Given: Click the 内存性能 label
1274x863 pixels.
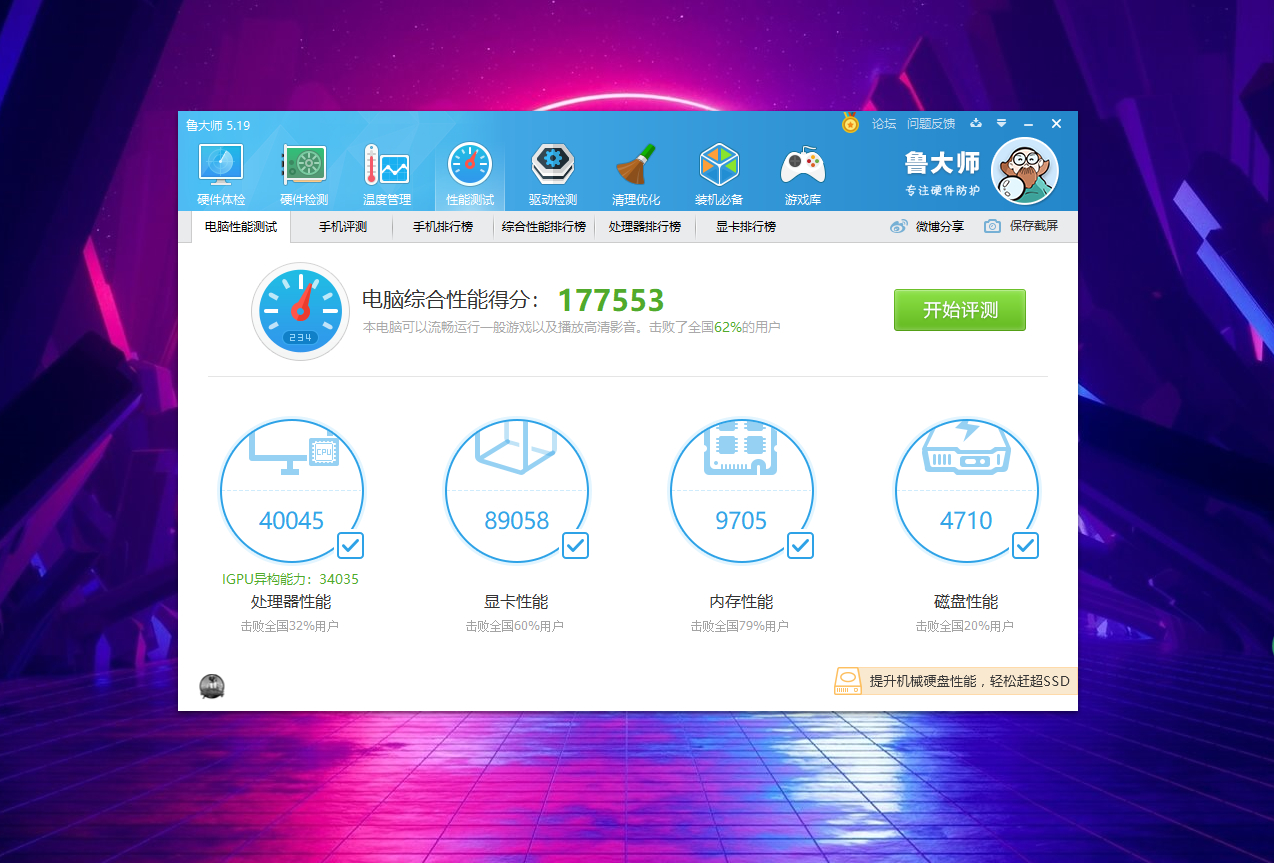Looking at the screenshot, I should point(741,602).
